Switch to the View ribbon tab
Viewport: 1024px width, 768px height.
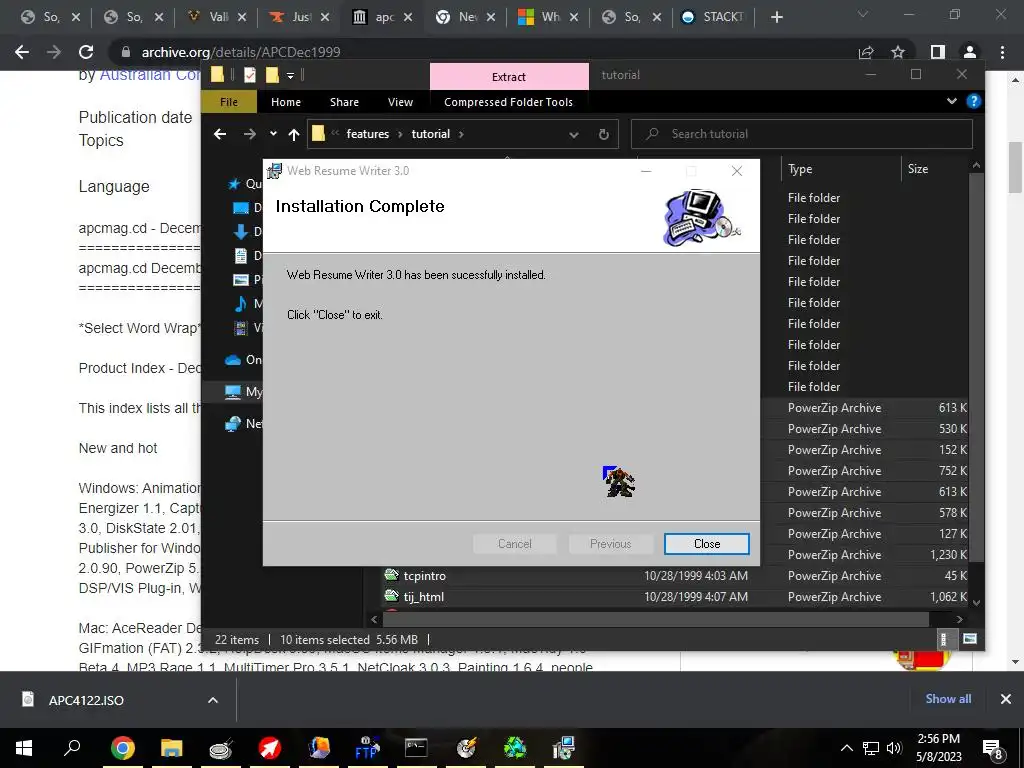point(400,102)
